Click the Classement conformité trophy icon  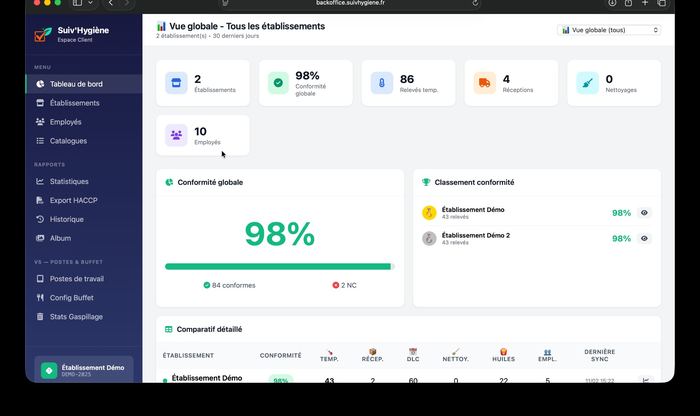(426, 182)
